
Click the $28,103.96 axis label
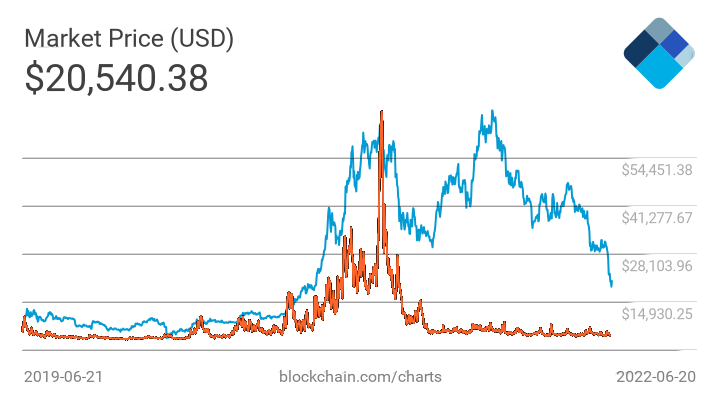(656, 266)
